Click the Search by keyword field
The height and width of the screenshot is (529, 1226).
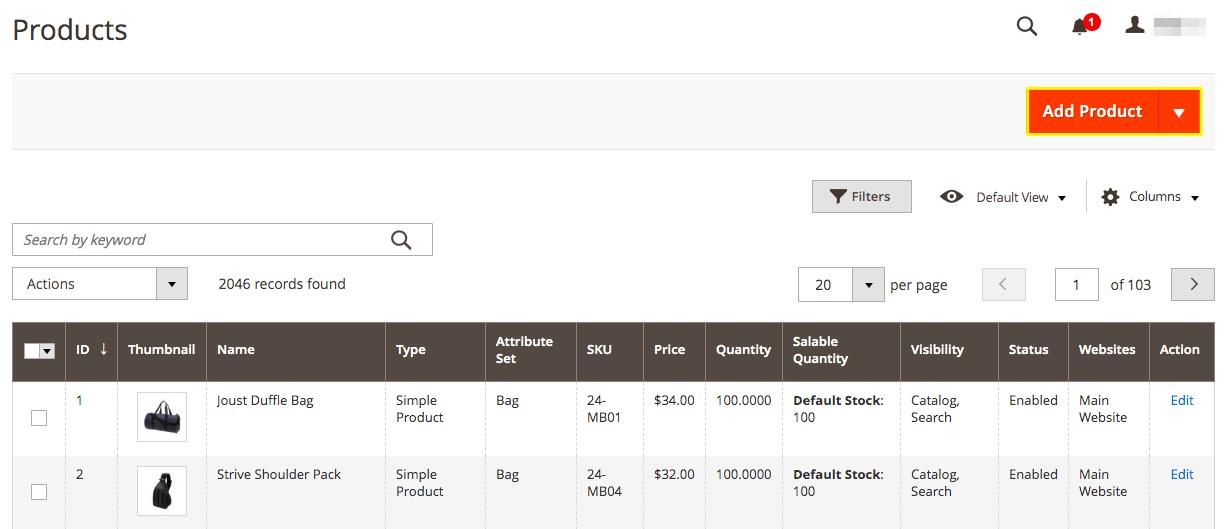pyautogui.click(x=200, y=240)
